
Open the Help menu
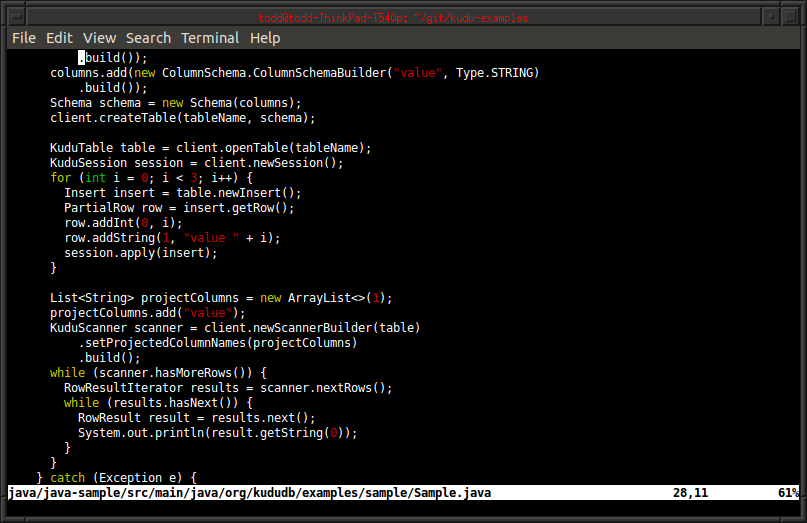click(x=265, y=38)
